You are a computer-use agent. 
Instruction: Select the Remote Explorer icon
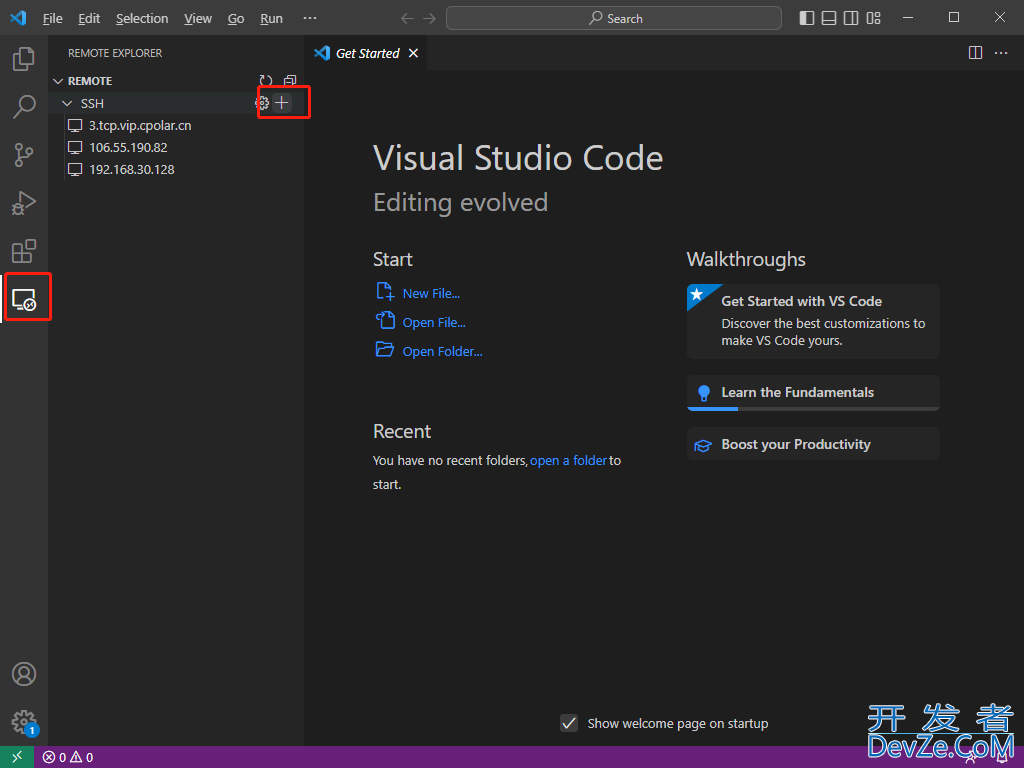click(x=24, y=300)
